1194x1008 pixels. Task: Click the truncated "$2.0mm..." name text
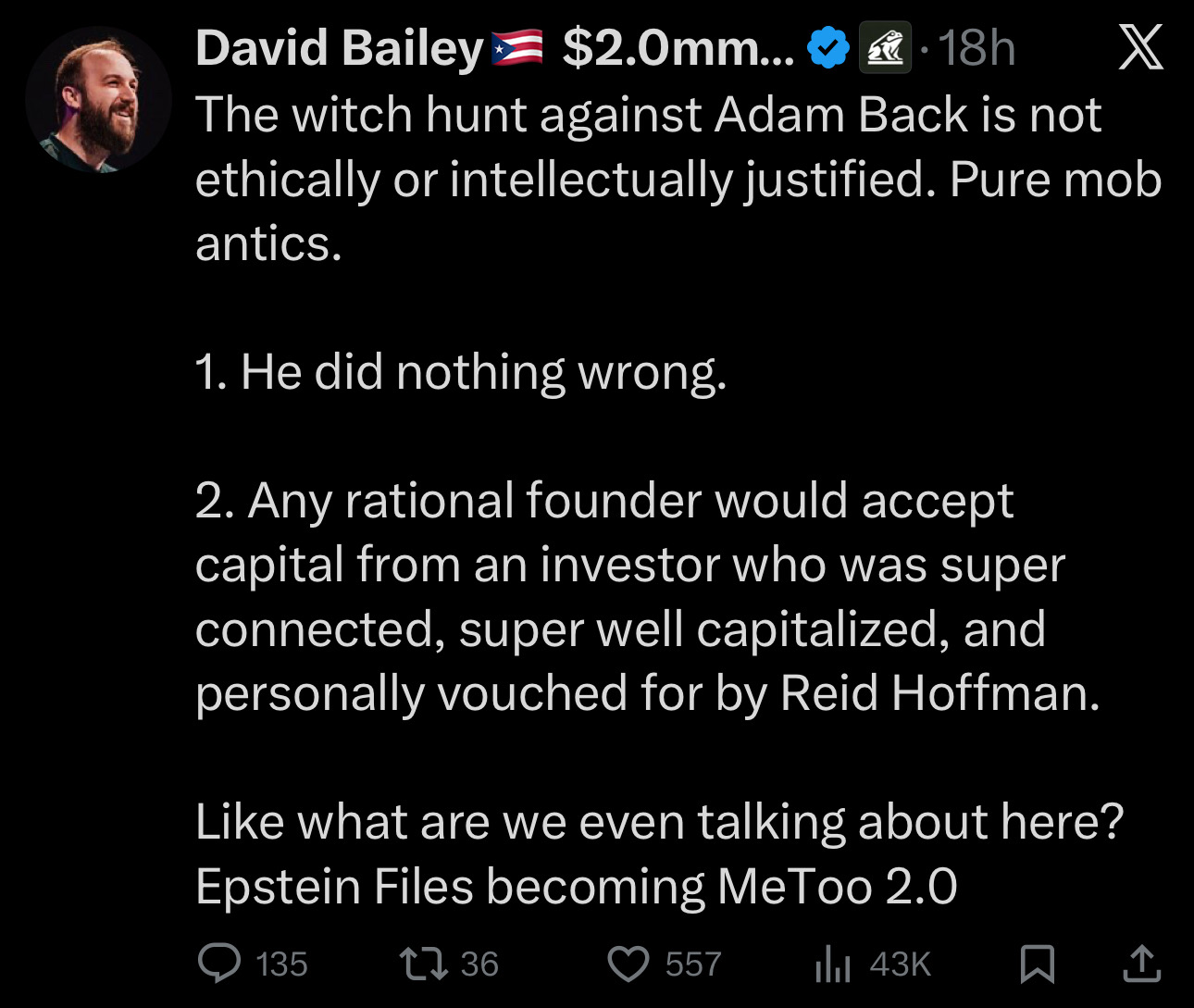[678, 48]
